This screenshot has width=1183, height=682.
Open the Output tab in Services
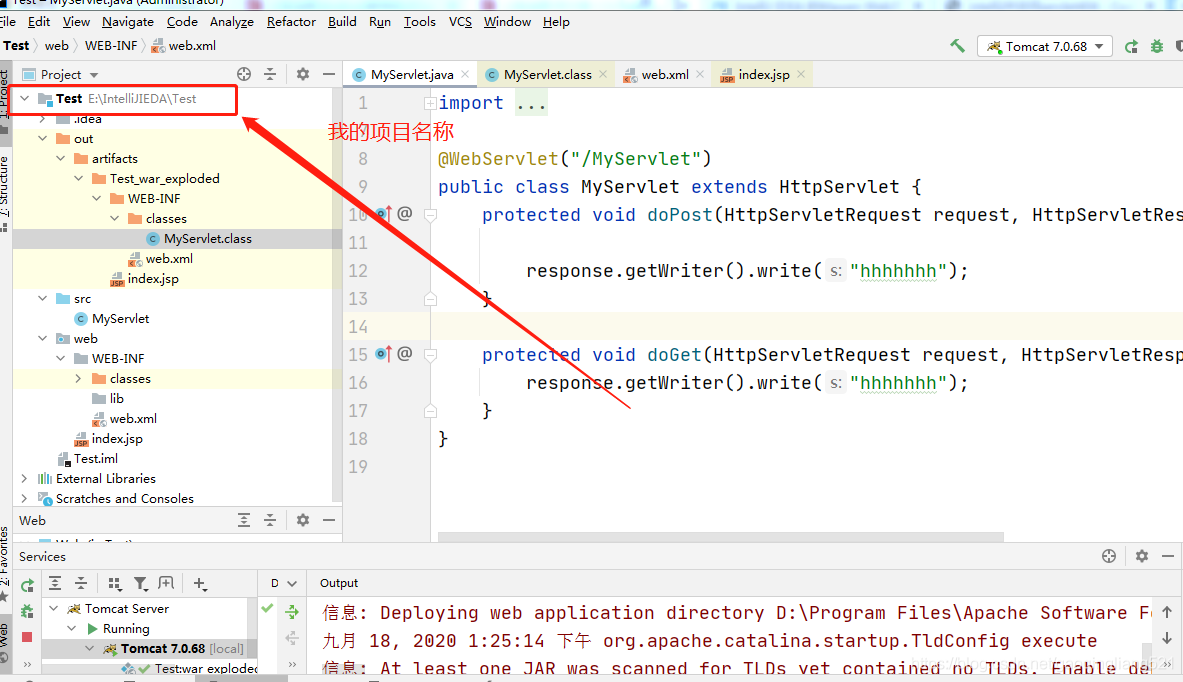click(x=339, y=583)
